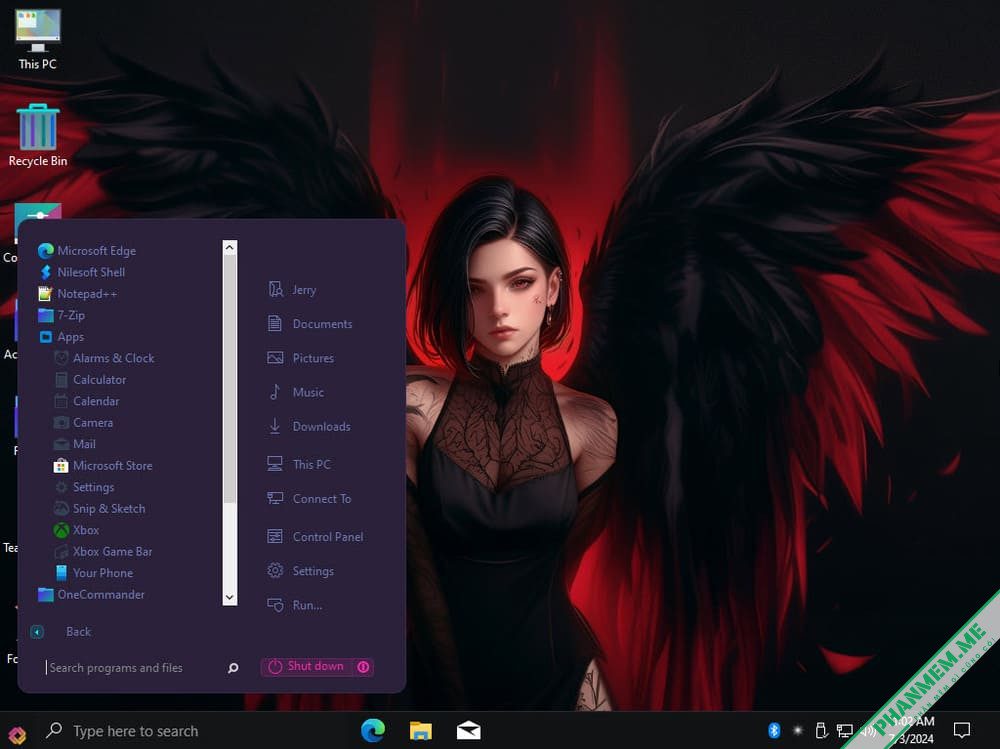This screenshot has width=1000, height=749.
Task: Start the Camera app
Action: [84, 422]
